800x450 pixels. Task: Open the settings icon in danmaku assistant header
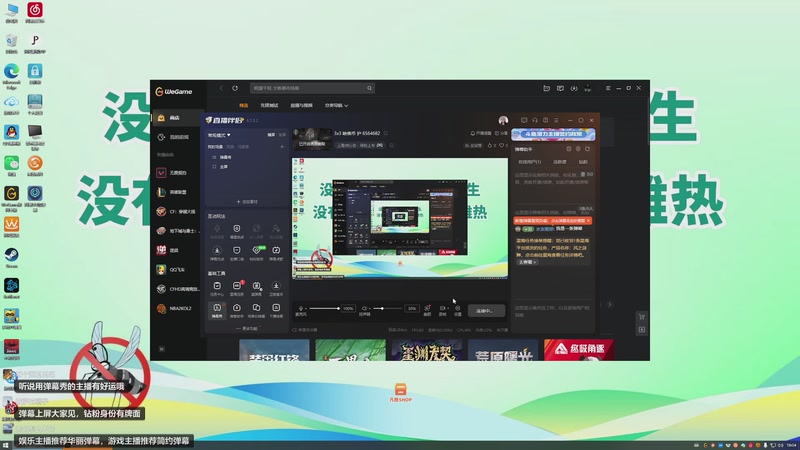(578, 149)
